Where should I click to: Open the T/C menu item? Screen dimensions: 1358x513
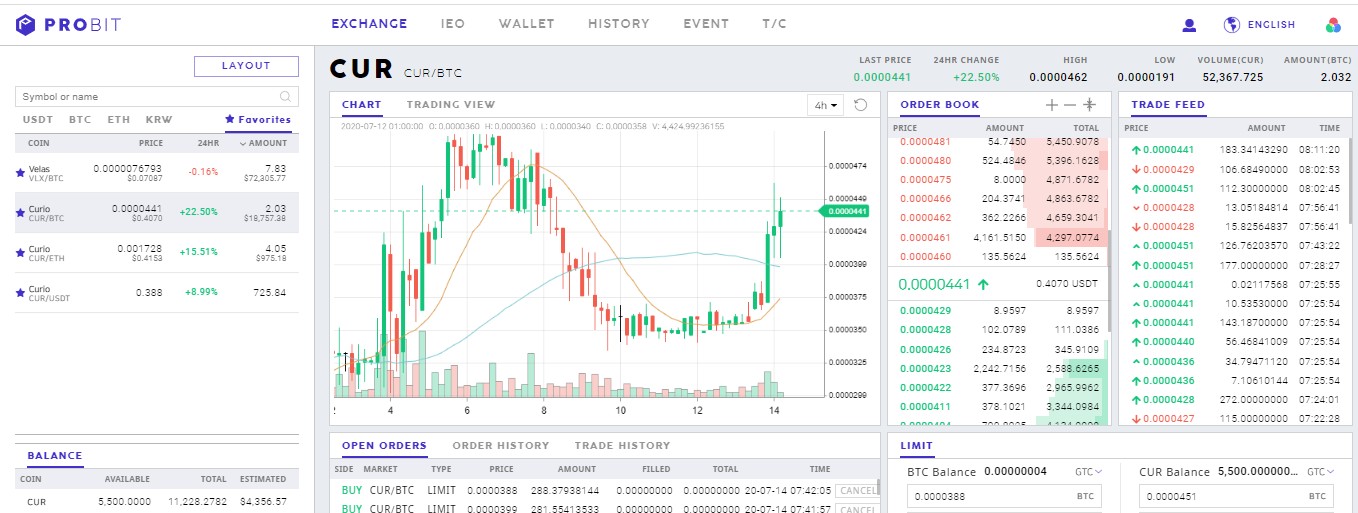tap(775, 24)
